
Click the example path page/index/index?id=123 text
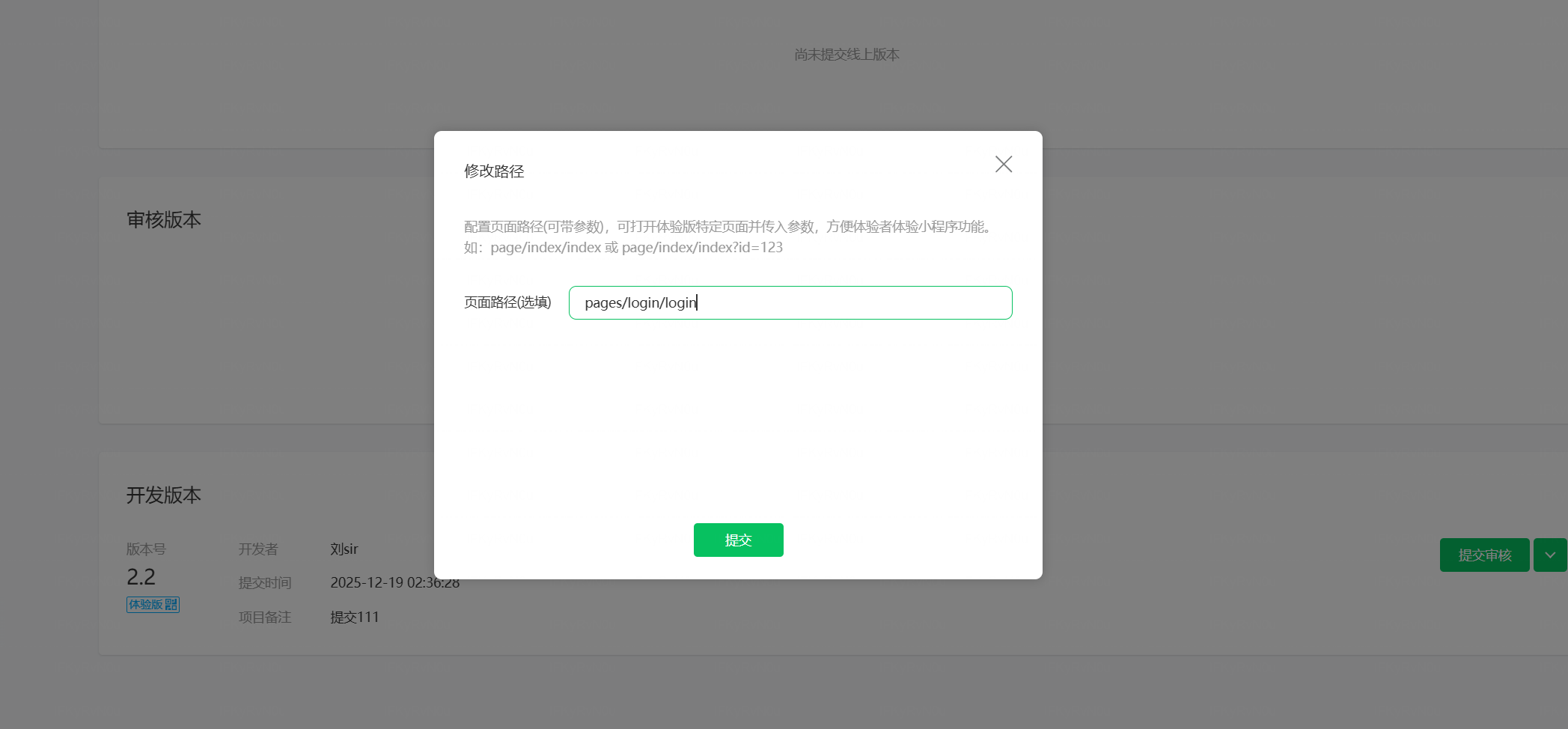point(702,248)
